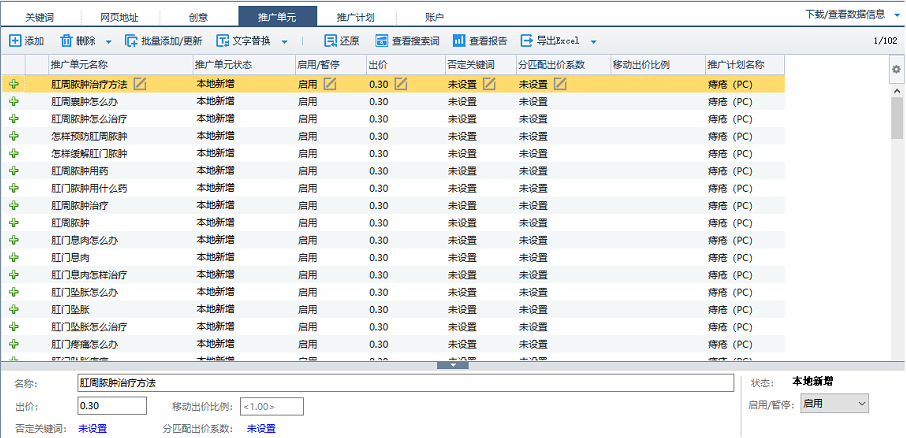906x438 pixels.
Task: Open the 启用/暂停 combo box
Action: 834,404
